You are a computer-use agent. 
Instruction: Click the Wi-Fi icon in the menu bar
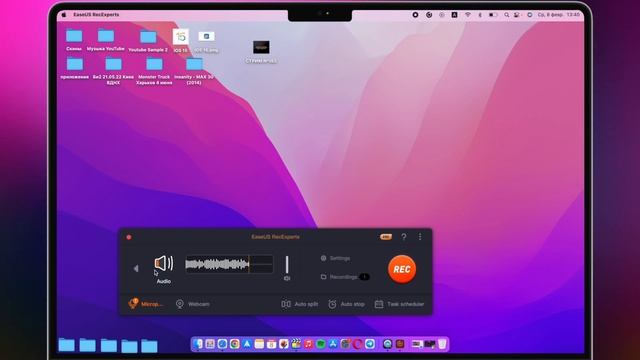468,15
